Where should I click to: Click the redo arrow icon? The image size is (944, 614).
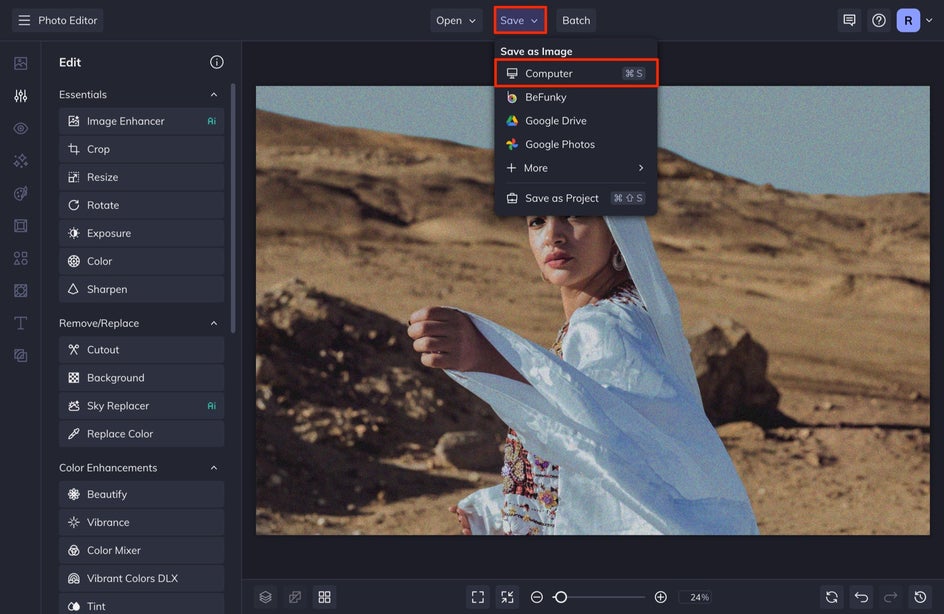[x=890, y=597]
